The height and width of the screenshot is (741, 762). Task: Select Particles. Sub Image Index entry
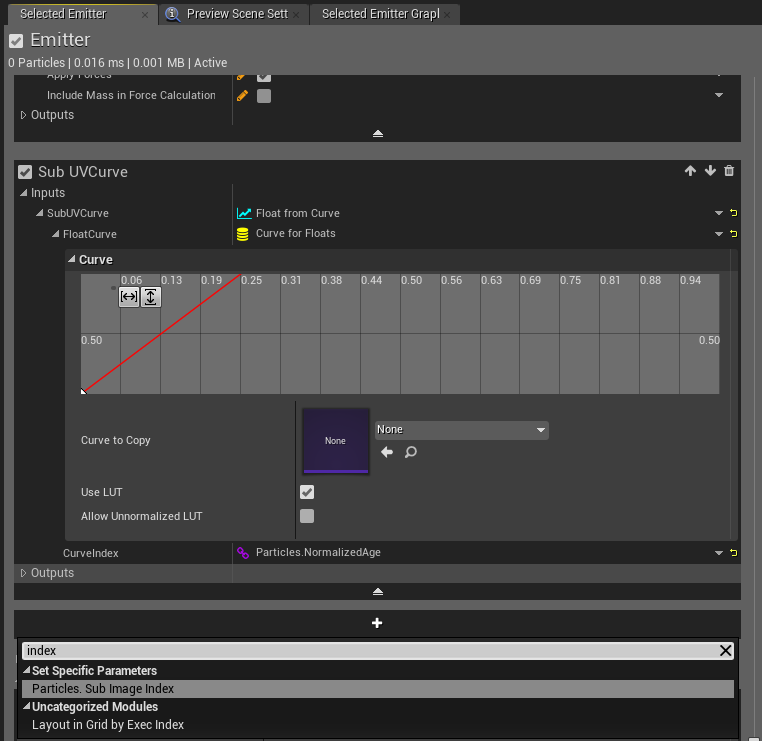(378, 689)
